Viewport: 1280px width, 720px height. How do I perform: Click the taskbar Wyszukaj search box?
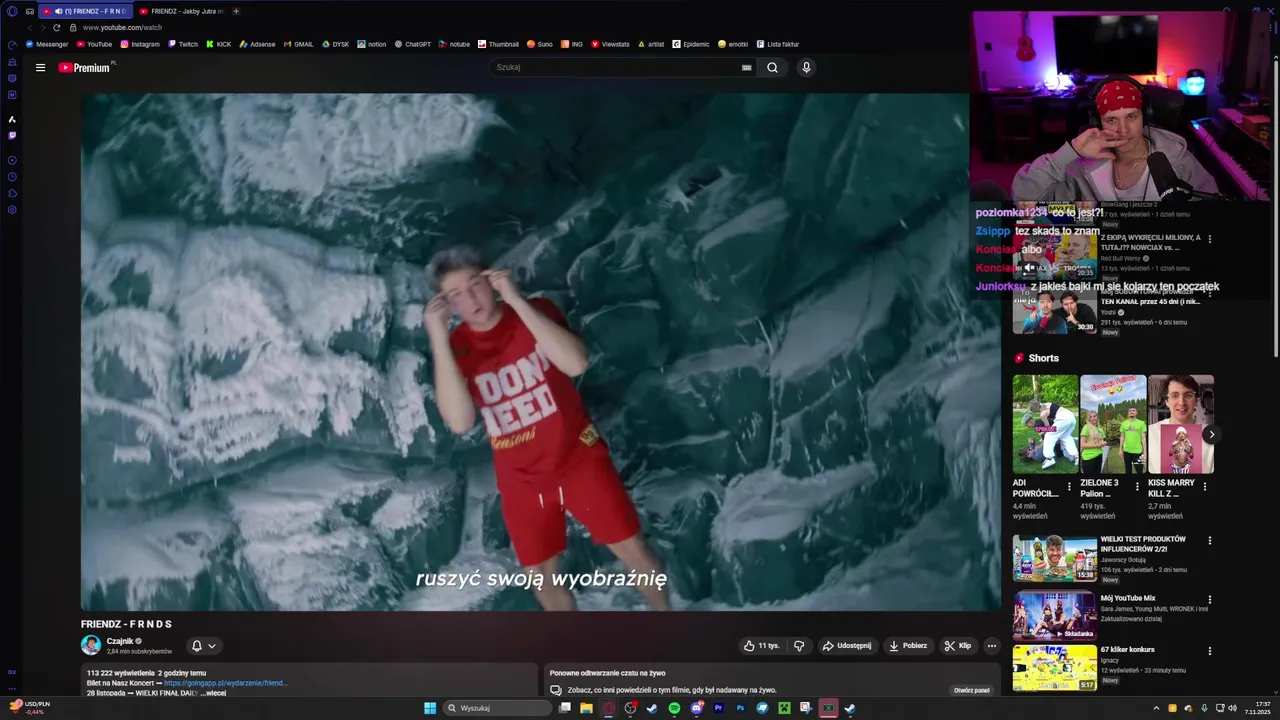coord(498,708)
